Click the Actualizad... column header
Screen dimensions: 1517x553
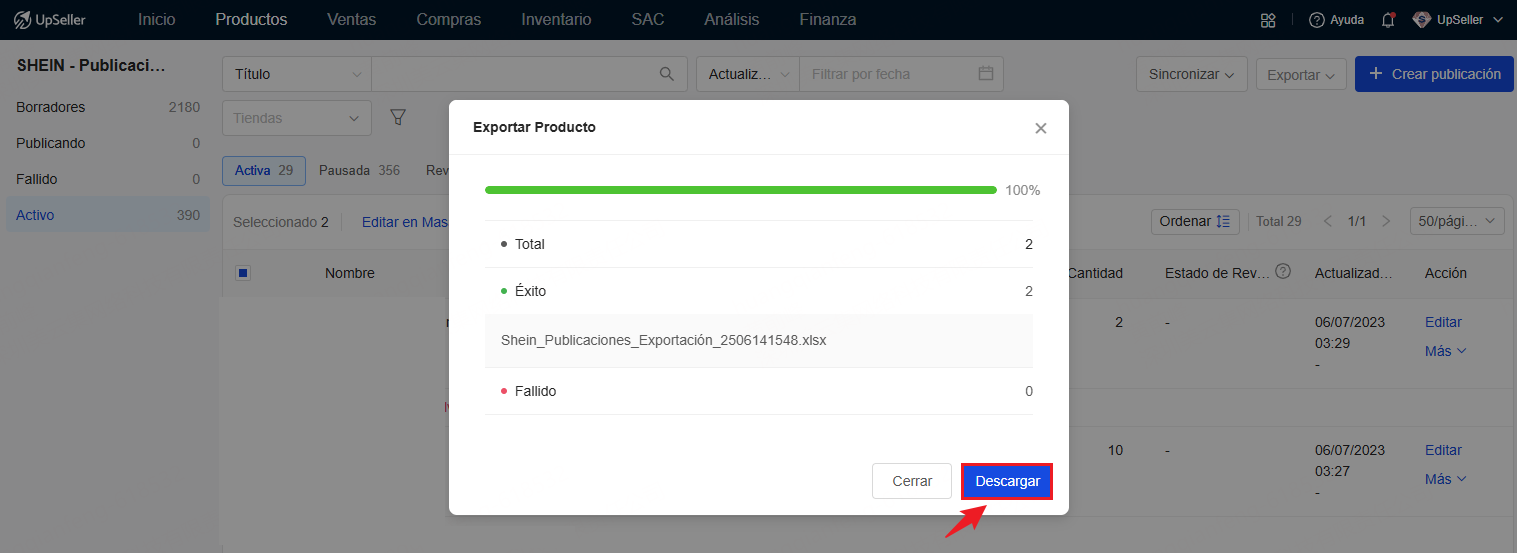point(1354,273)
